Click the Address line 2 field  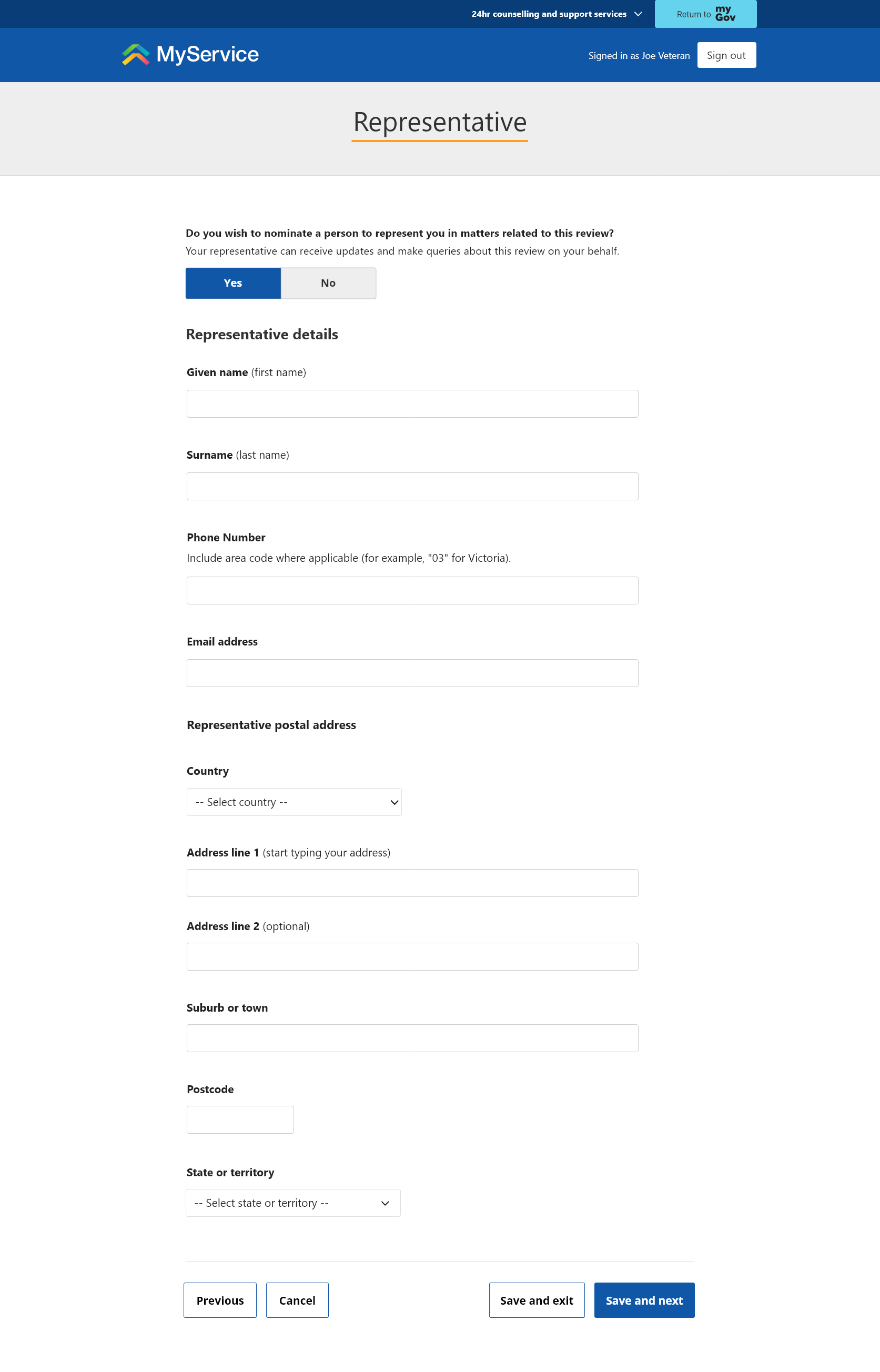tap(412, 956)
